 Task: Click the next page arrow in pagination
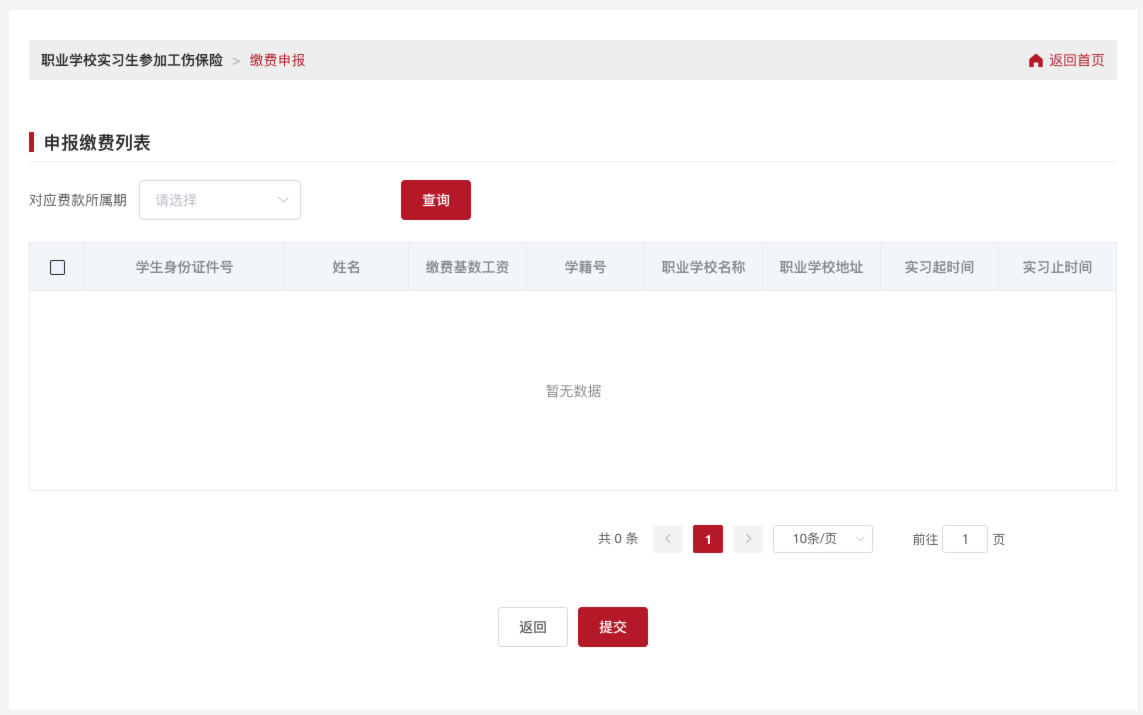point(748,539)
